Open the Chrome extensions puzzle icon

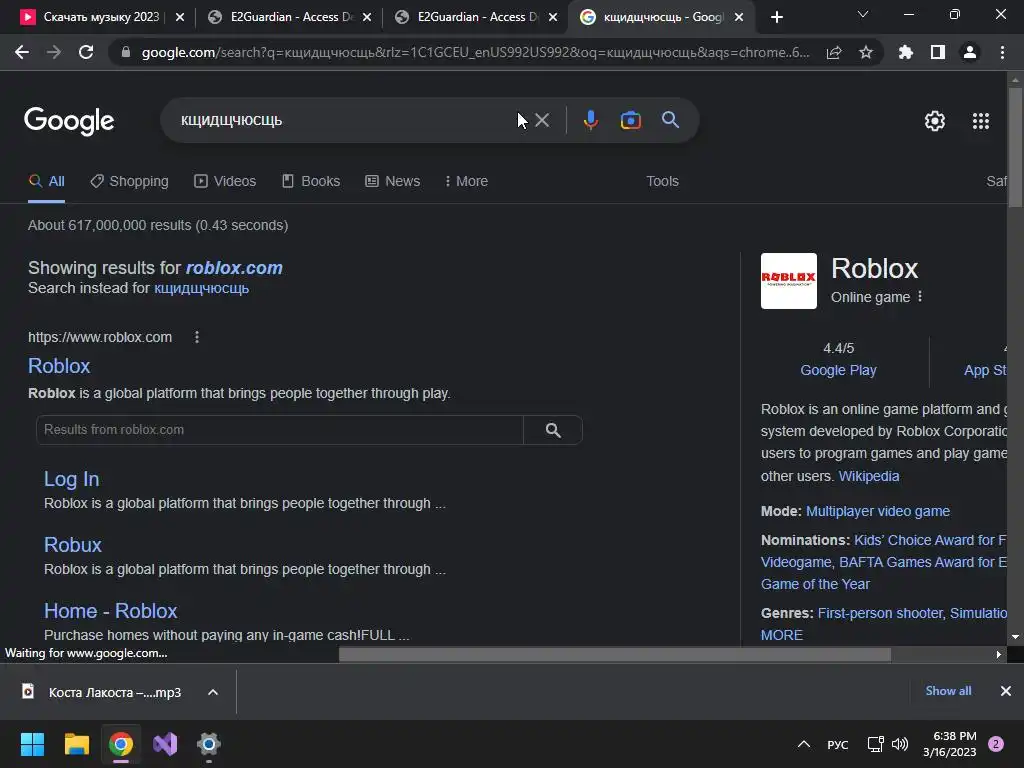coord(906,52)
